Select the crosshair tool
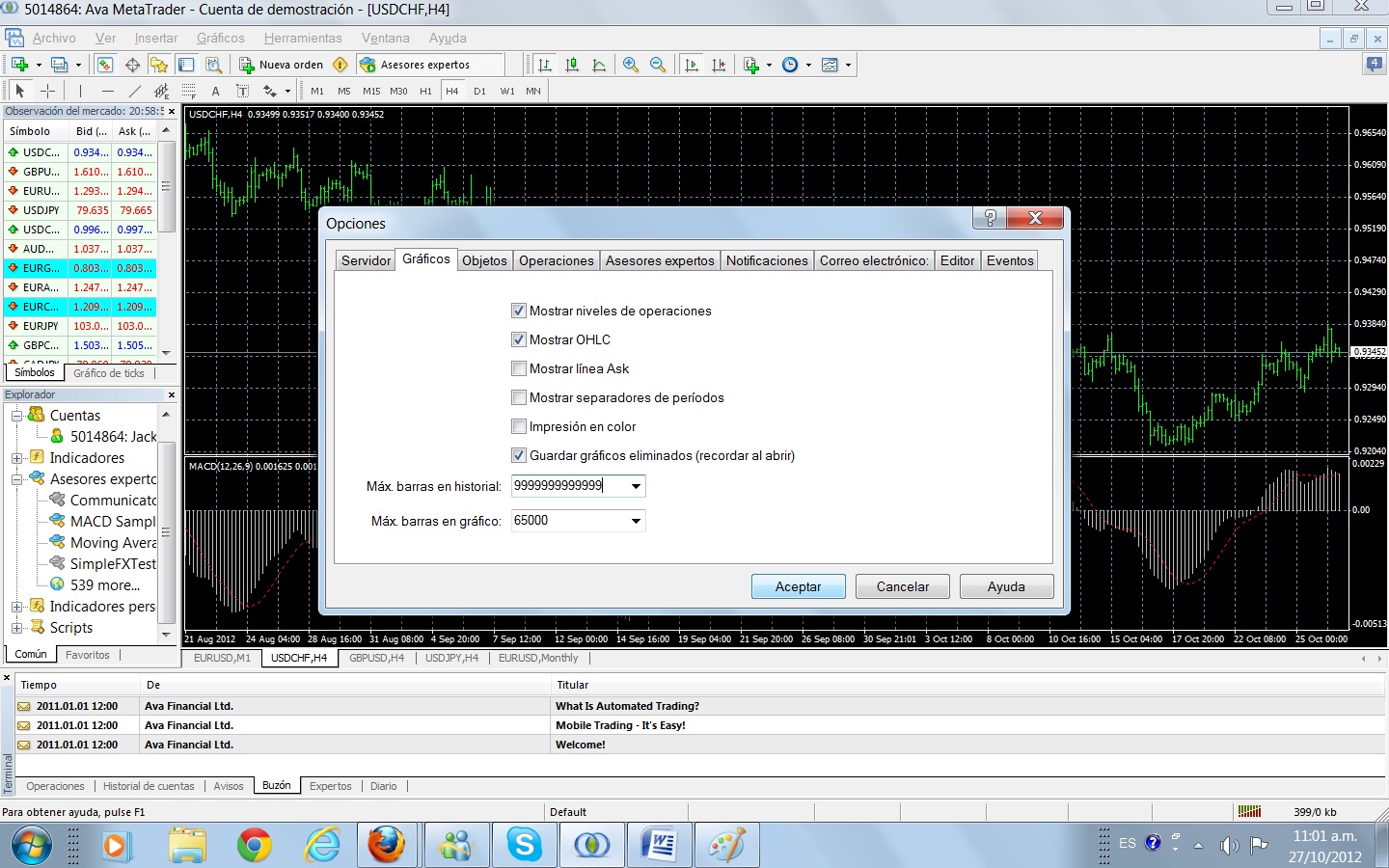The image size is (1389, 868). coord(47,91)
